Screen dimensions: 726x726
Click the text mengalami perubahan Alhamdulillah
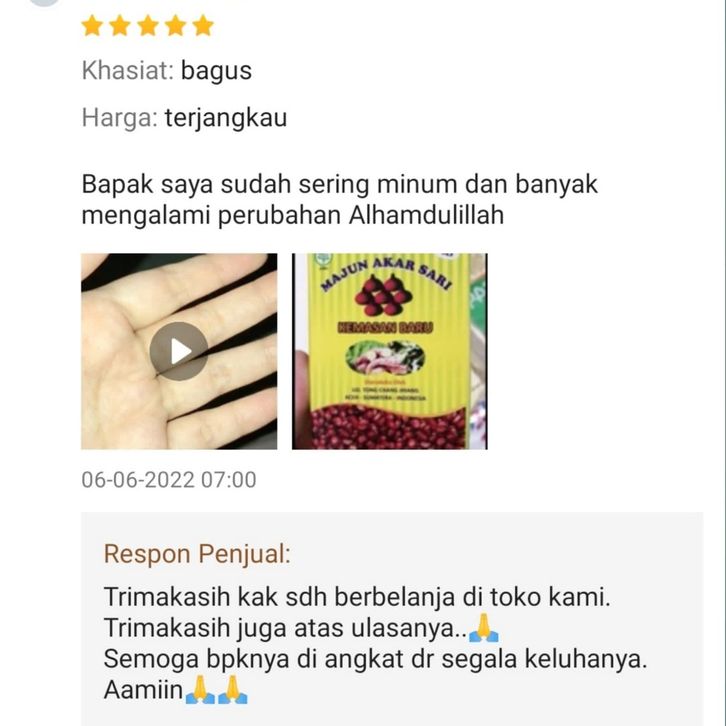tap(293, 215)
